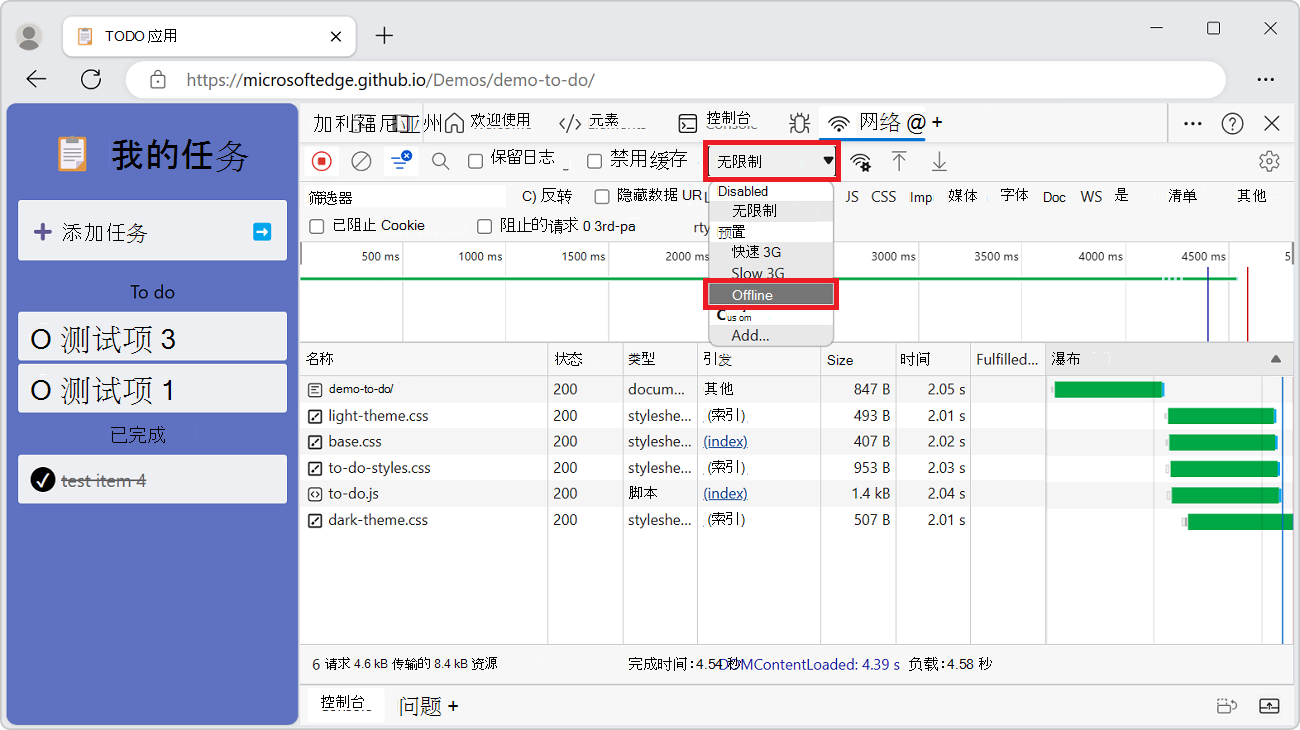Image resolution: width=1300 pixels, height=730 pixels.
Task: Check the 禁用缓存 checkbox
Action: tap(595, 161)
